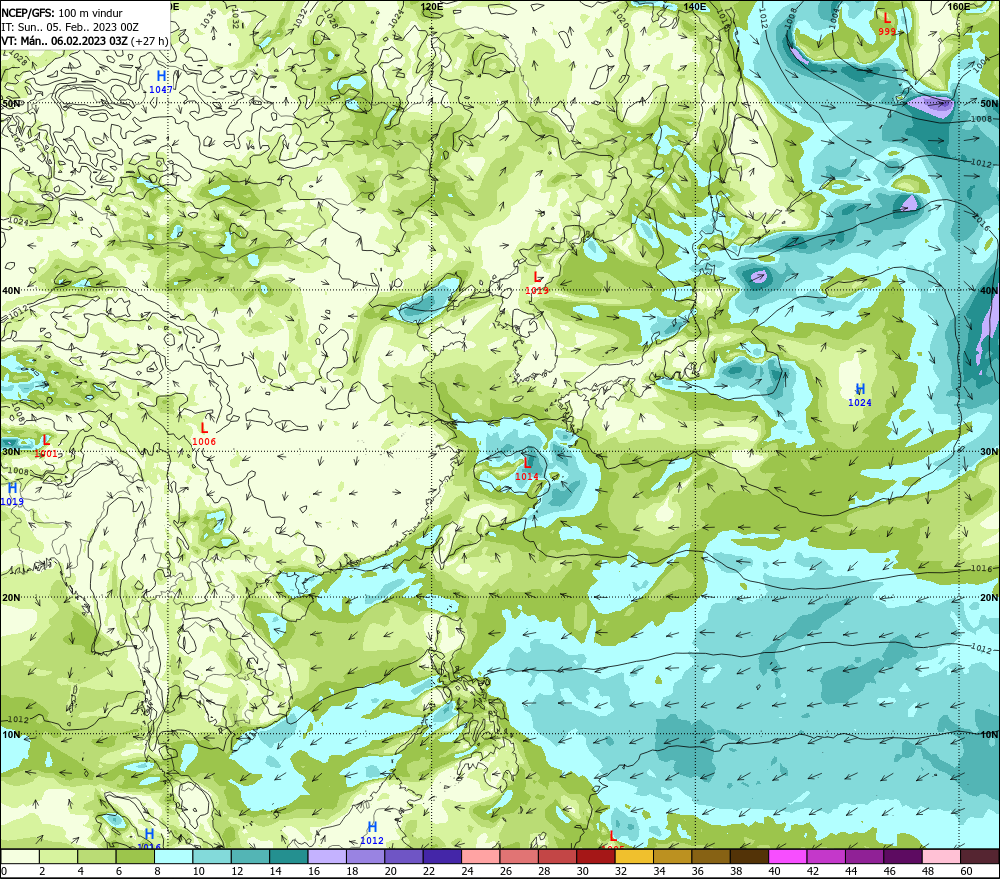Image resolution: width=1000 pixels, height=879 pixels.
Task: Pick the cyan 10–12 legend swatch
Action: [x=212, y=856]
